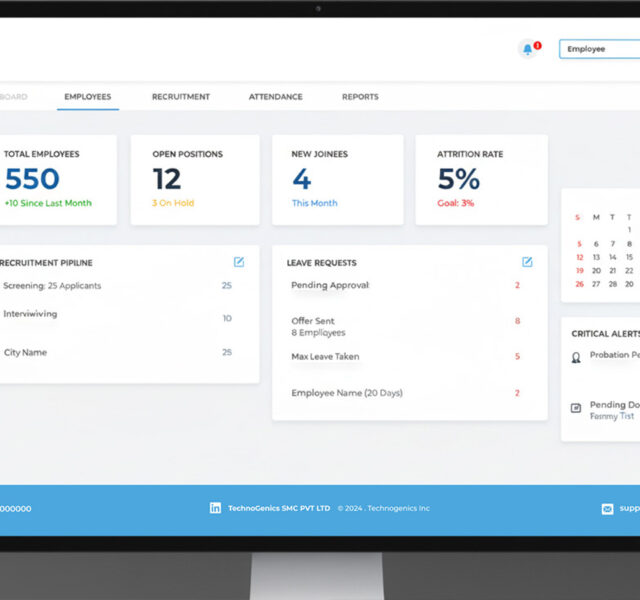Screen dimensions: 640x600
Task: Click the 'This Month' new joinees link
Action: click(314, 203)
